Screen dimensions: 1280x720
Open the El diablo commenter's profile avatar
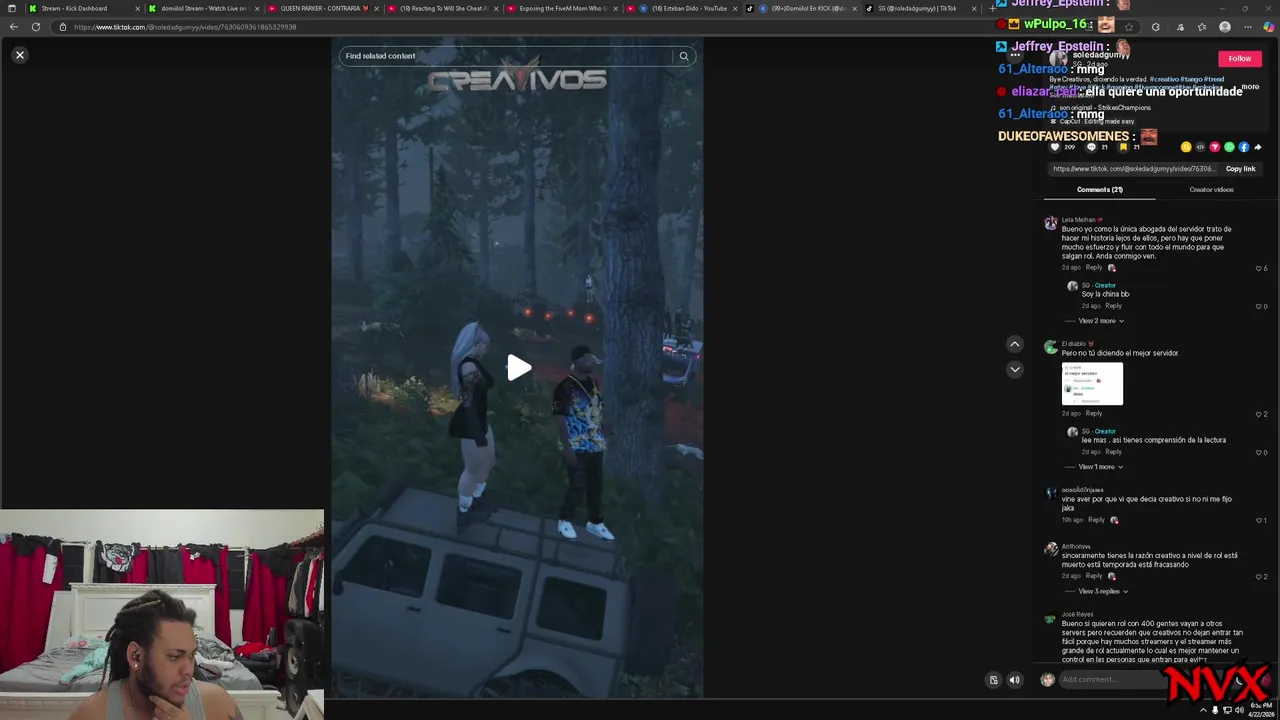pyautogui.click(x=1050, y=348)
